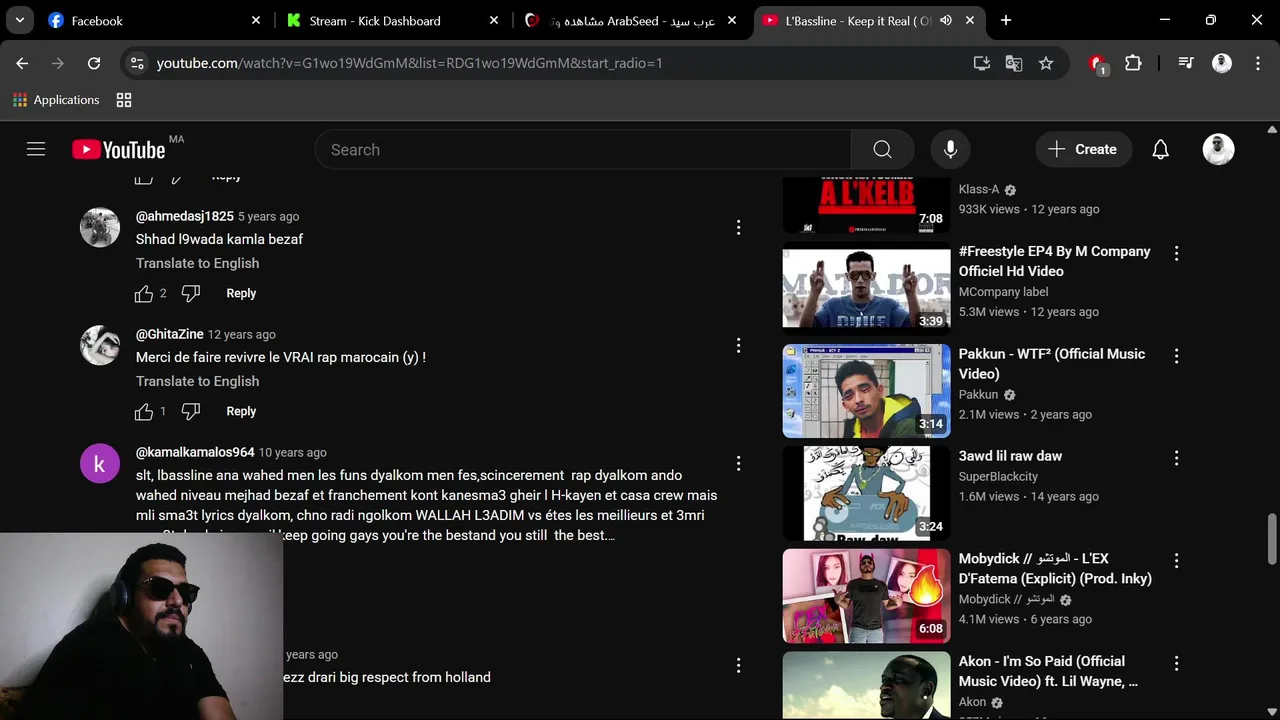The height and width of the screenshot is (720, 1280).
Task: Click the translate page icon in address bar
Action: (1014, 63)
